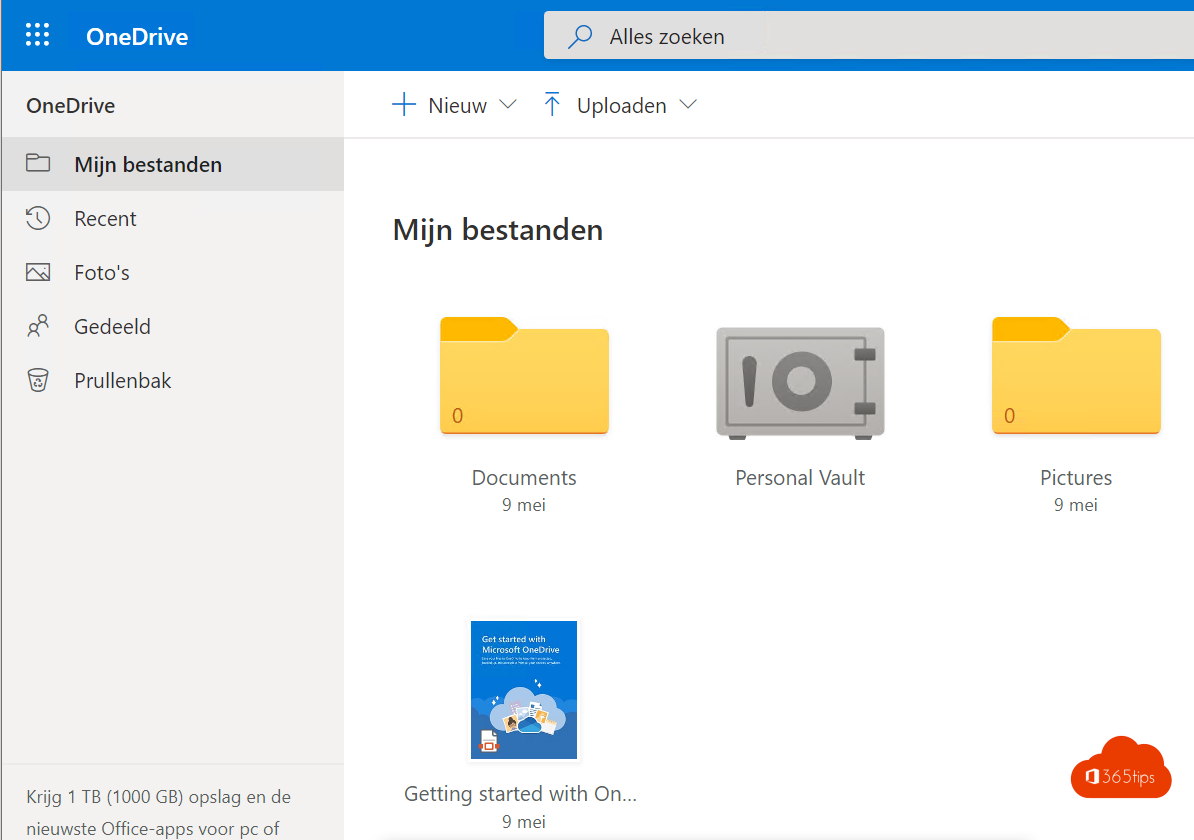Expand the Nieuw dropdown chevron
The width and height of the screenshot is (1194, 840).
508,105
